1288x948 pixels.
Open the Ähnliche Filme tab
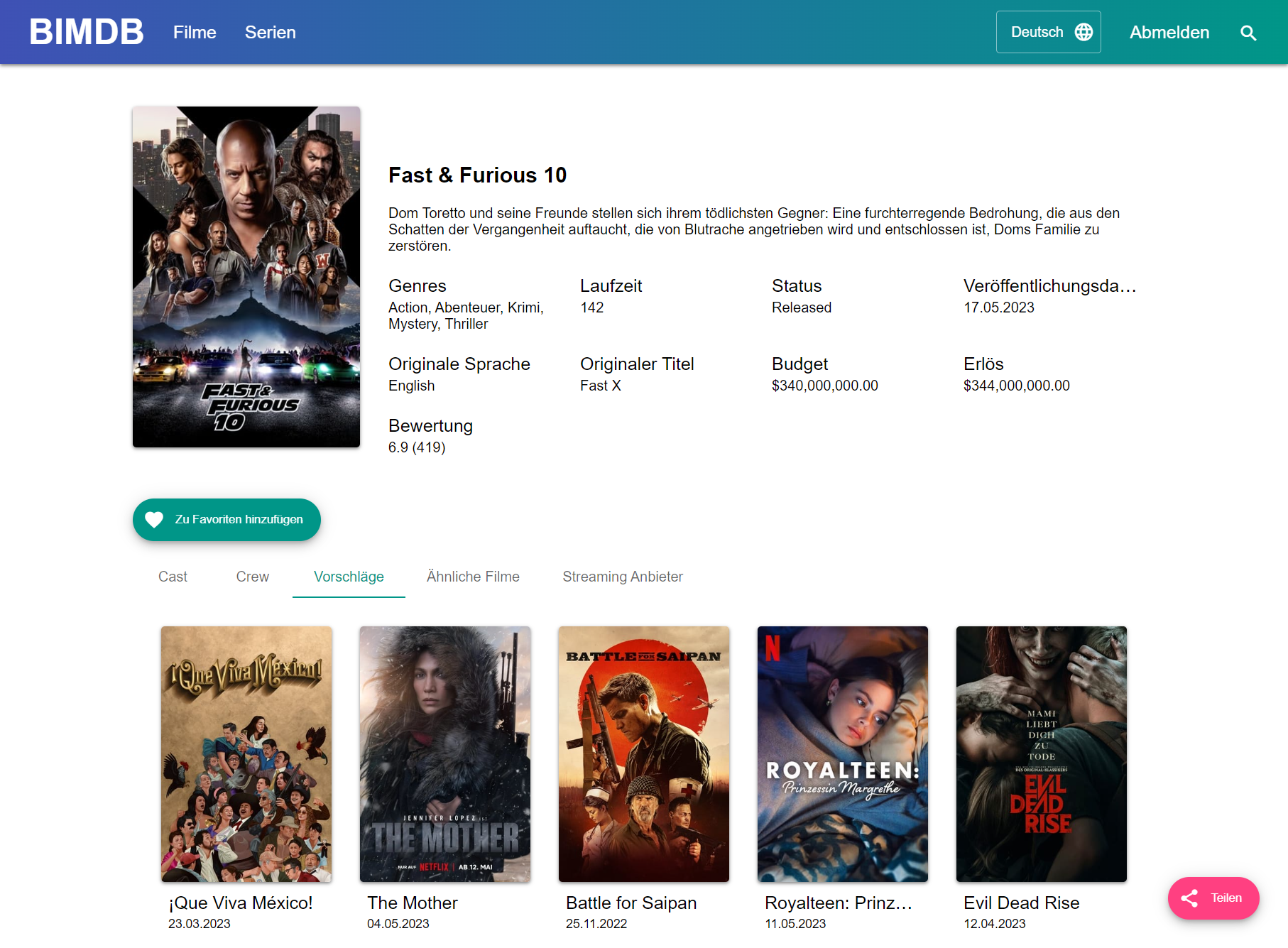pyautogui.click(x=473, y=577)
